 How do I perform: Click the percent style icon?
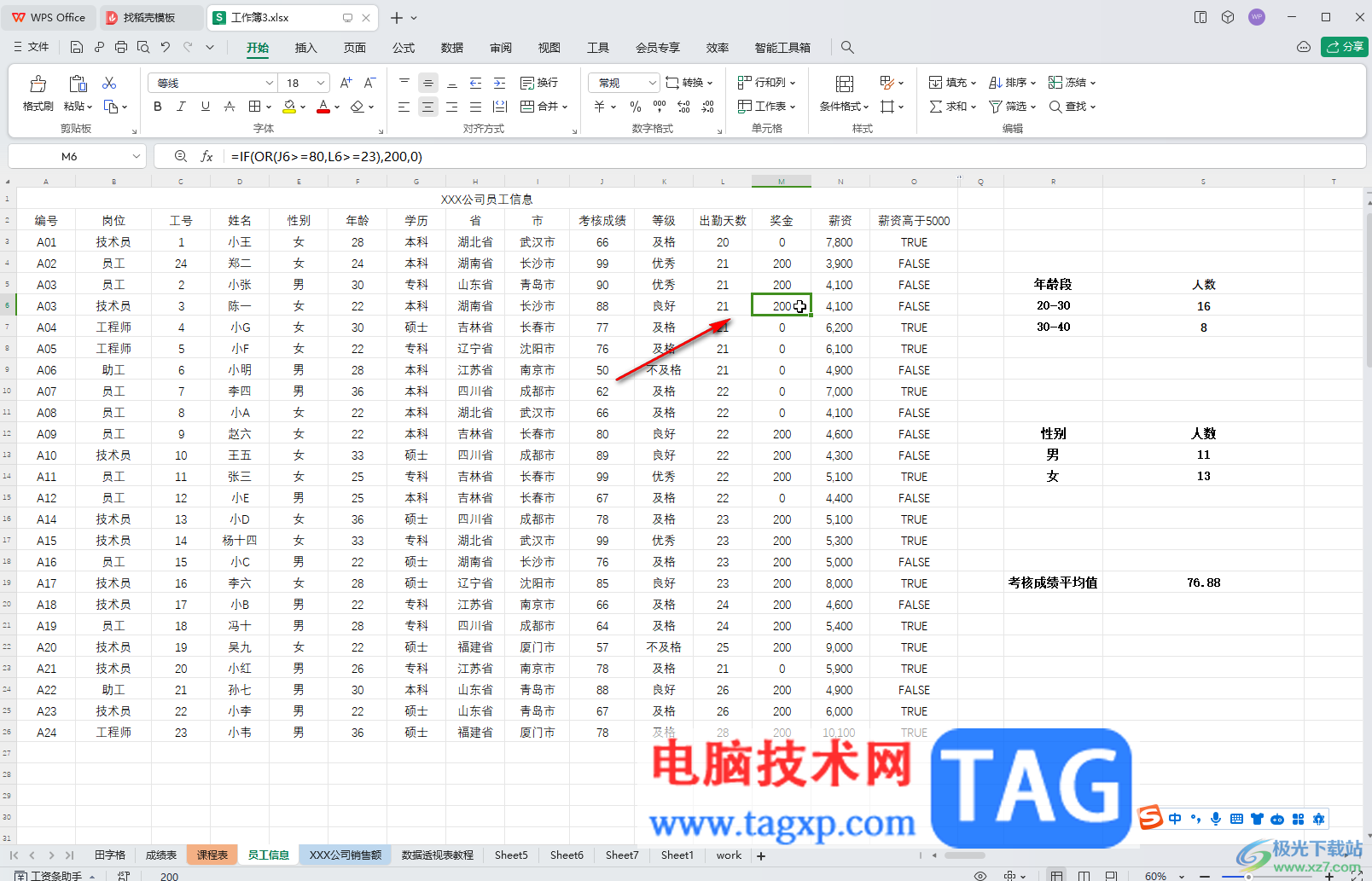tap(636, 107)
